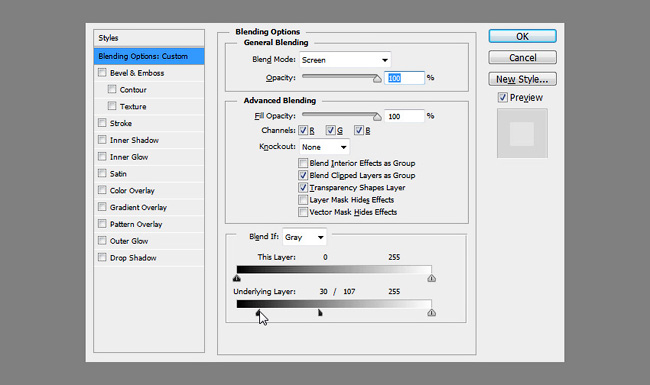Open the Inner Shadow settings row
Screen dimensions: 650x385
(x=149, y=140)
